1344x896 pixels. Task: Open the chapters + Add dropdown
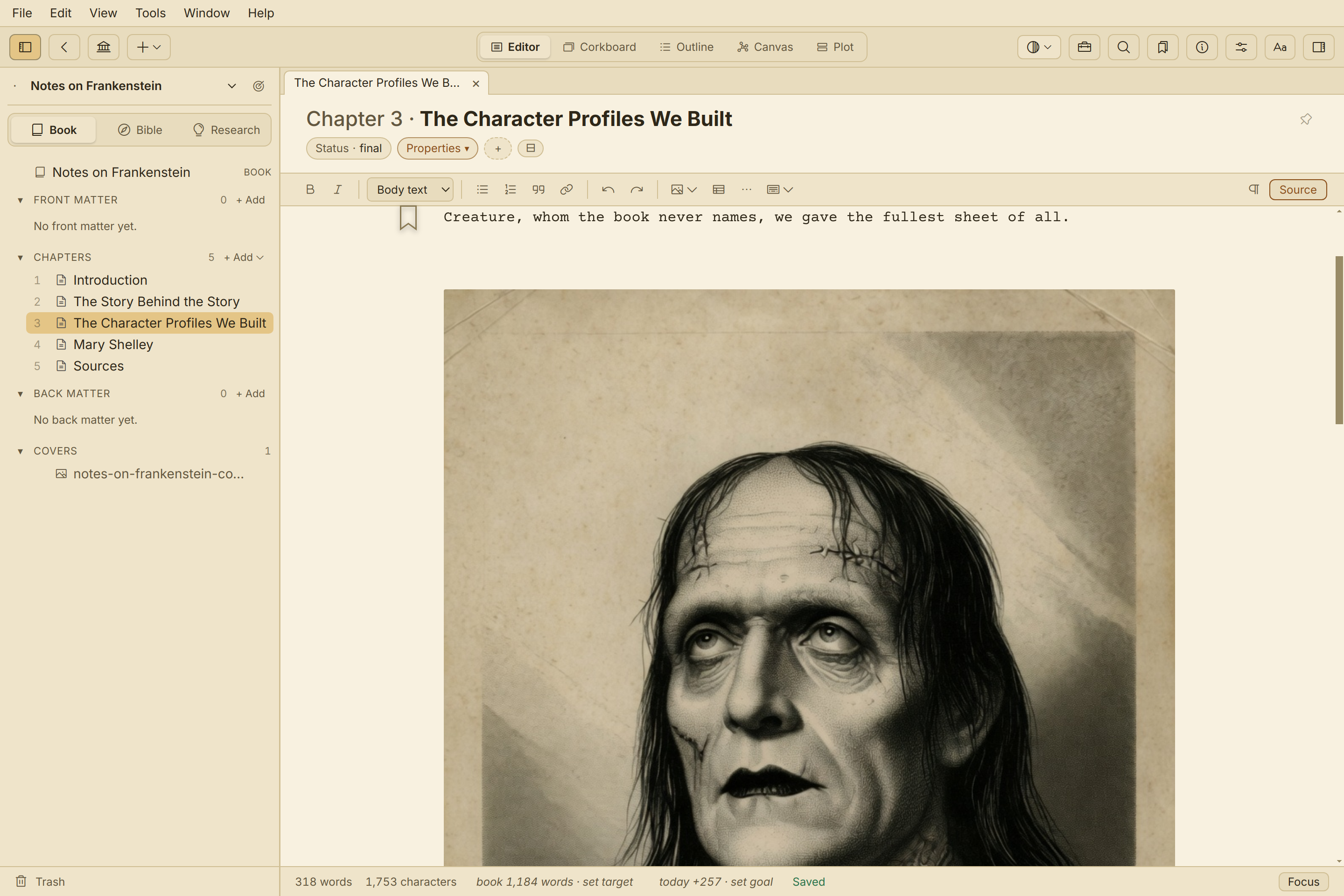click(x=244, y=257)
